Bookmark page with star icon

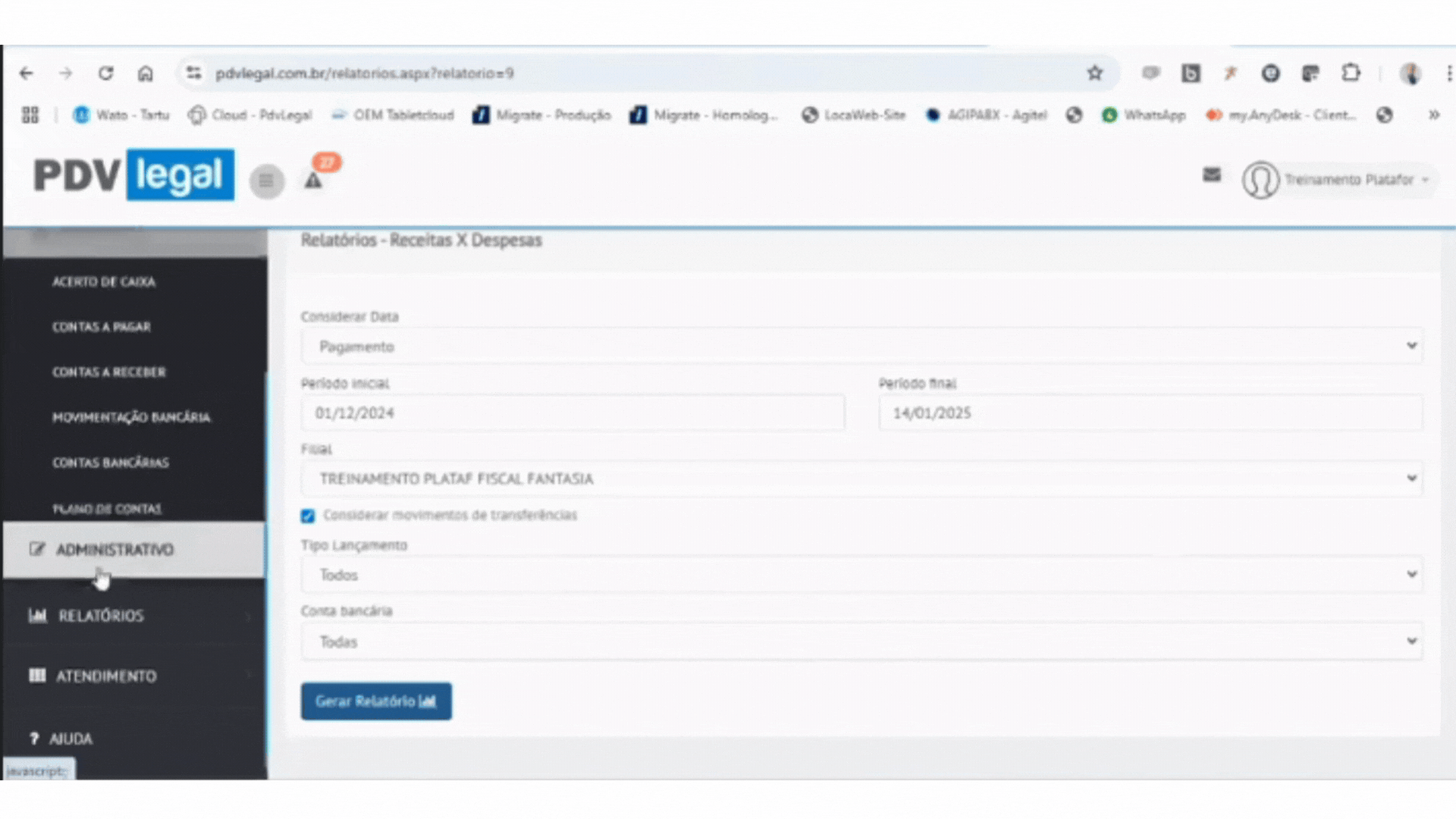pos(1094,74)
